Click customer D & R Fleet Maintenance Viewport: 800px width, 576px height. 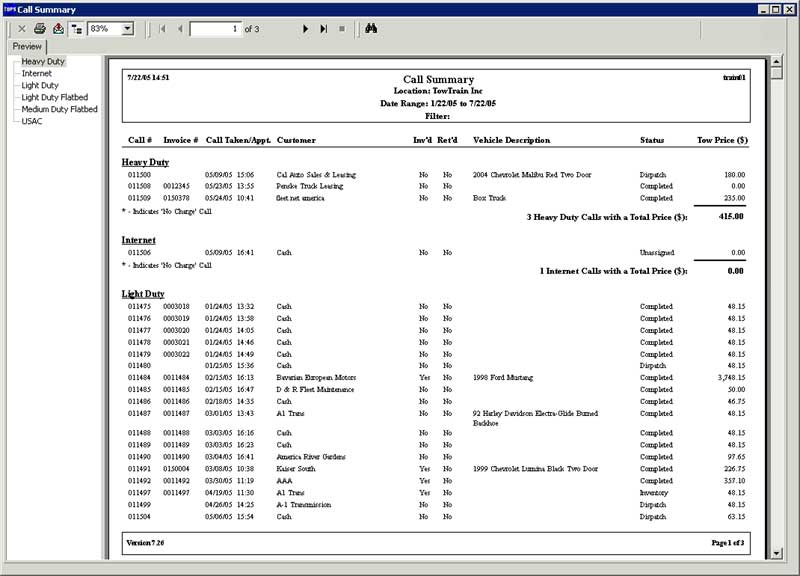click(x=315, y=390)
